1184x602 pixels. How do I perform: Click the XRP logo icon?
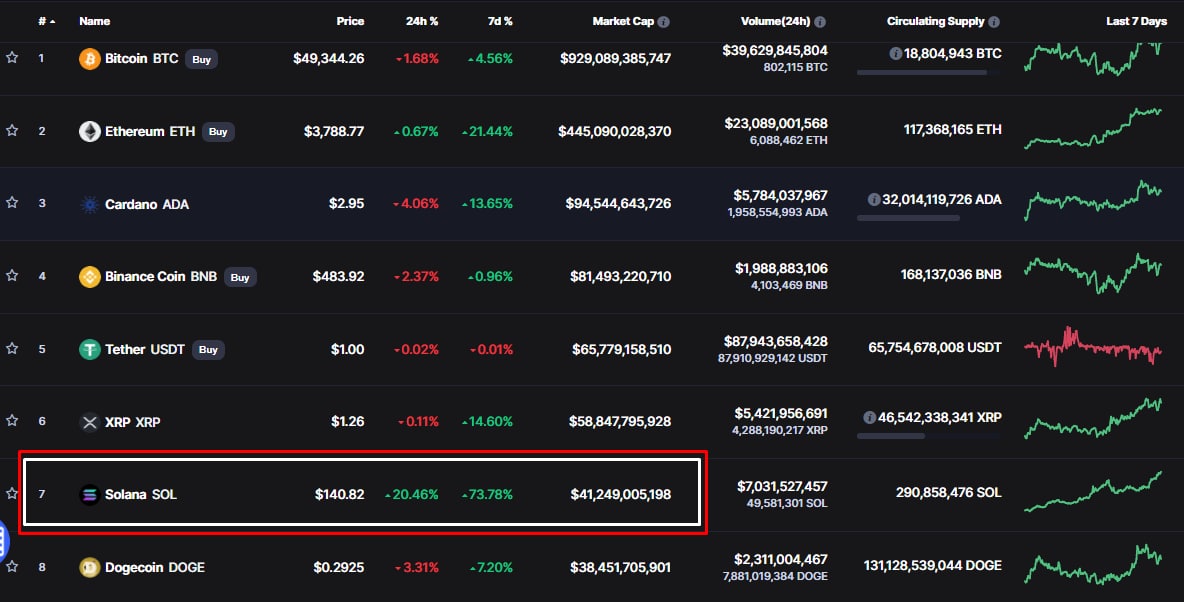pos(90,422)
